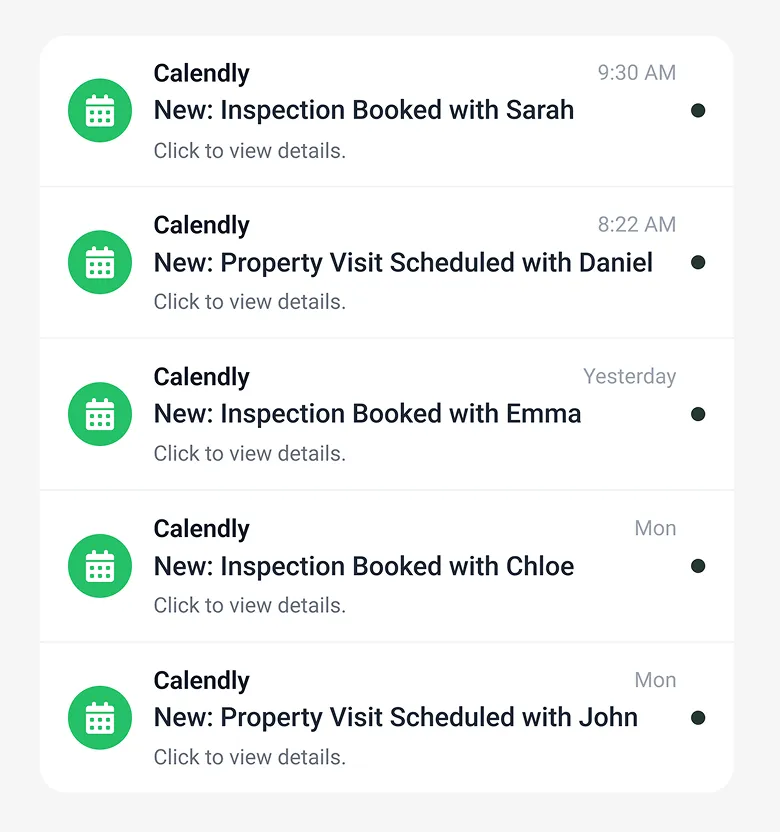Click the Calendly calendar icon beside Sarah's inspection
The width and height of the screenshot is (780, 832).
tap(100, 111)
